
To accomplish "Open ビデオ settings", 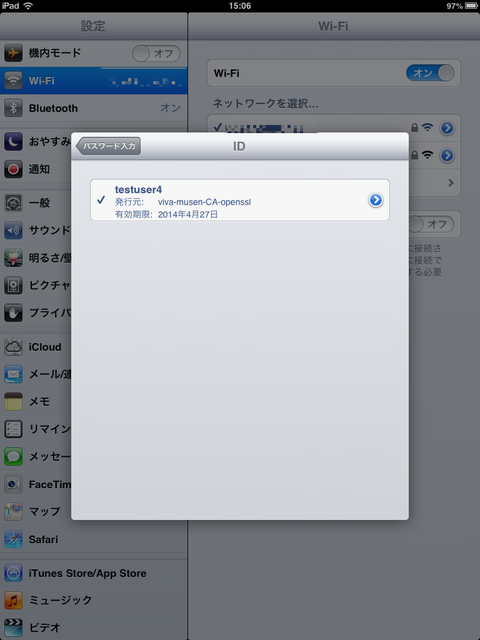I will tap(93, 627).
